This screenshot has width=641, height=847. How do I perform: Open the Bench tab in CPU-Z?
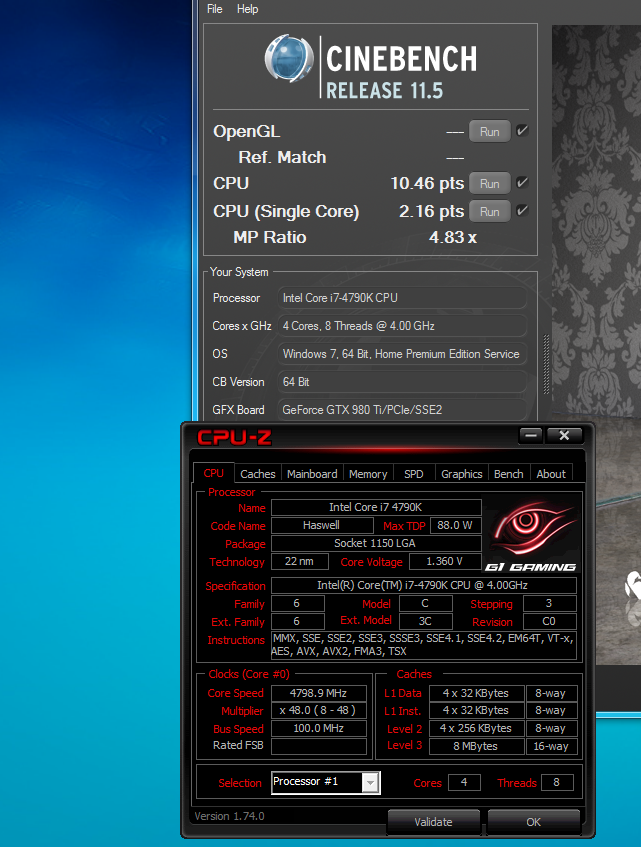tap(509, 474)
